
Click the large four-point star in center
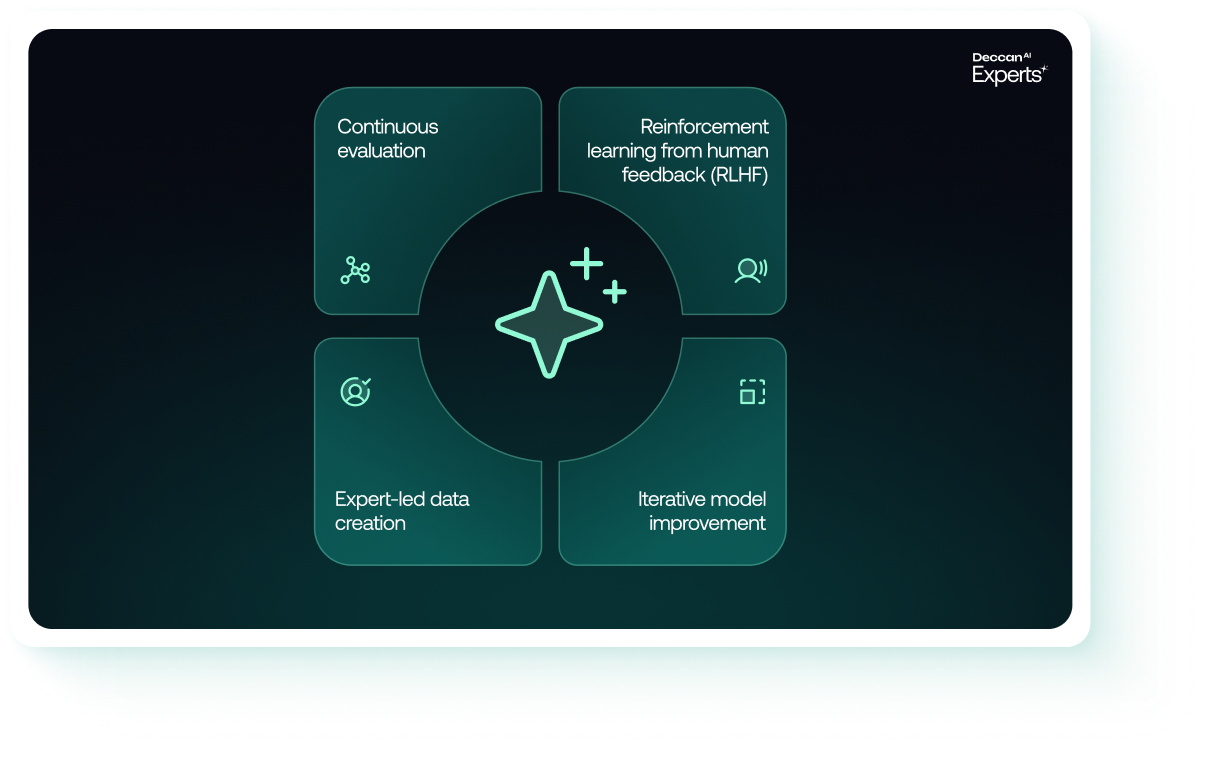tap(549, 324)
